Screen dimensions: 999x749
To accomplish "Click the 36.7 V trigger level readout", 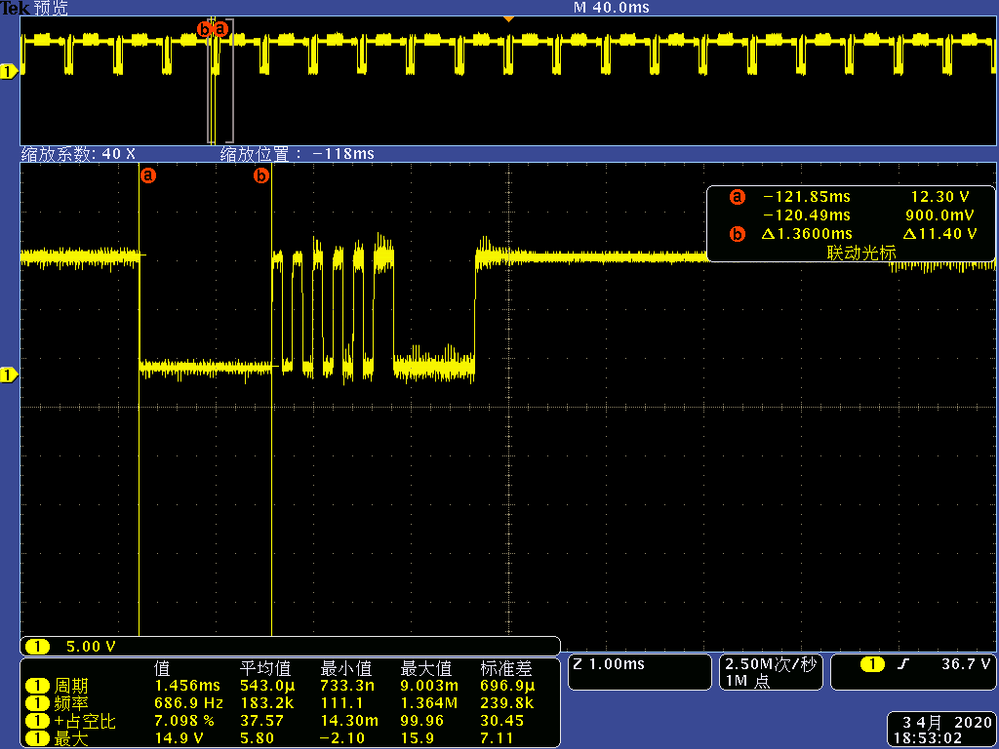I will (965, 664).
